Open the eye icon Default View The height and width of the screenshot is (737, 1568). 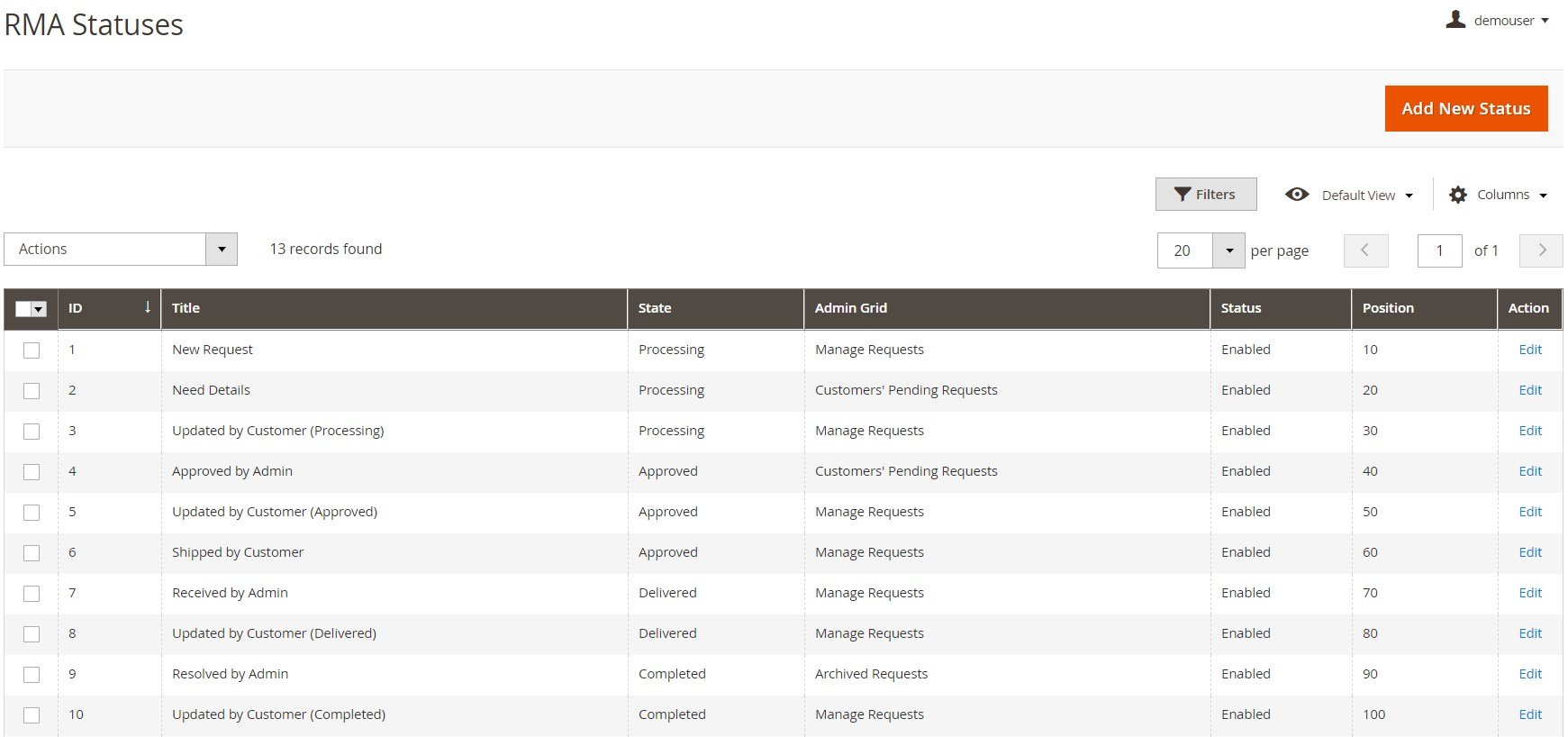coord(1297,195)
